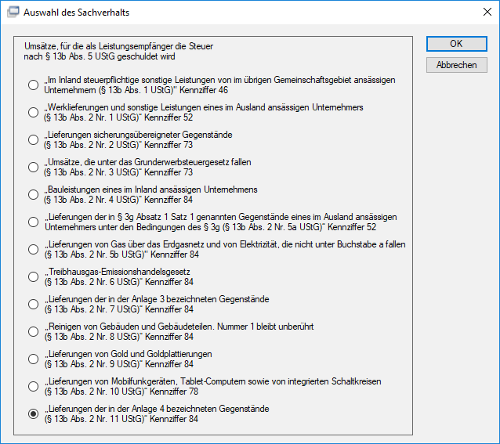Click text '§ 13b Abs. 2 Nr. 2 UStG' Kennziffer 73

click(118, 145)
